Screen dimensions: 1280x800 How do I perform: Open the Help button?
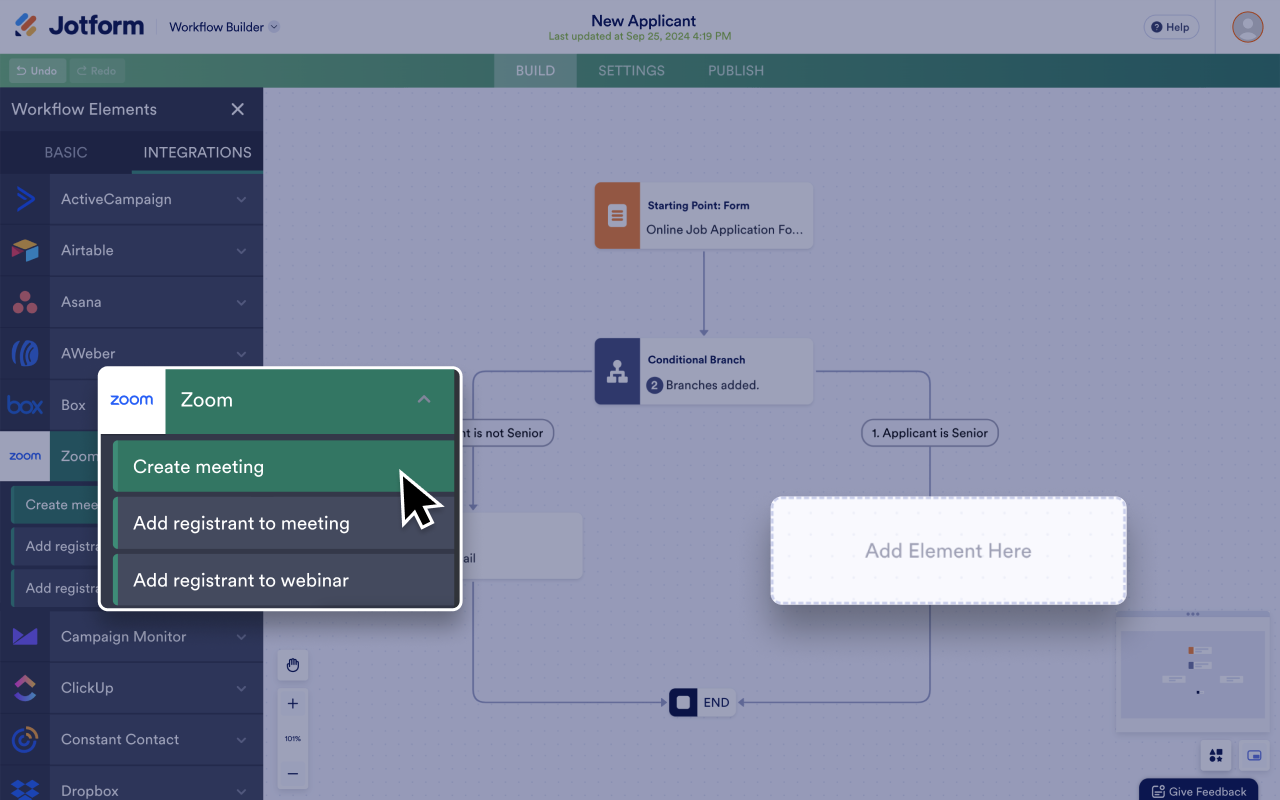tap(1171, 27)
